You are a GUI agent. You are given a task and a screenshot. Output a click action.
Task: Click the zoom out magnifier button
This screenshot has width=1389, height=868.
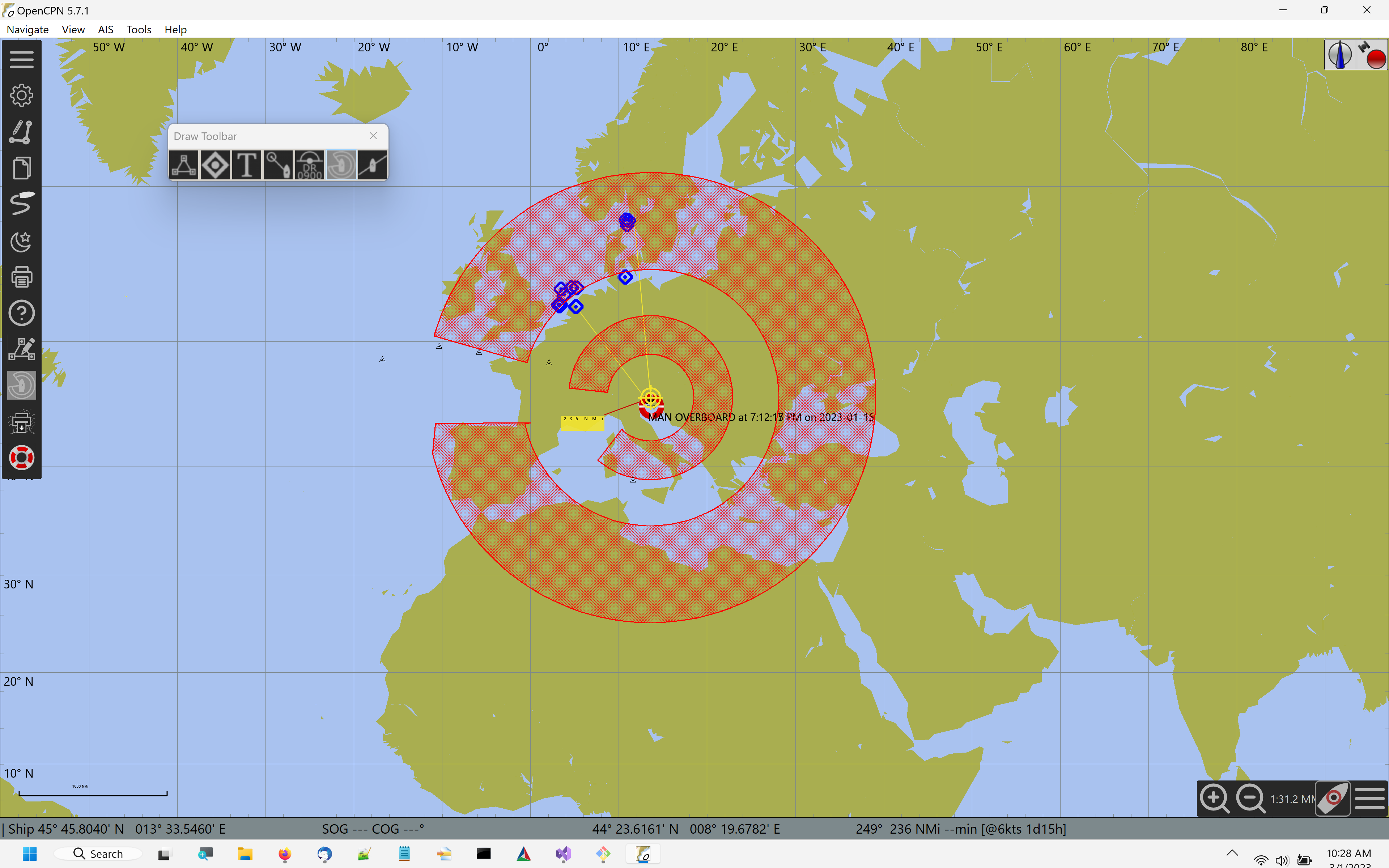(1250, 798)
